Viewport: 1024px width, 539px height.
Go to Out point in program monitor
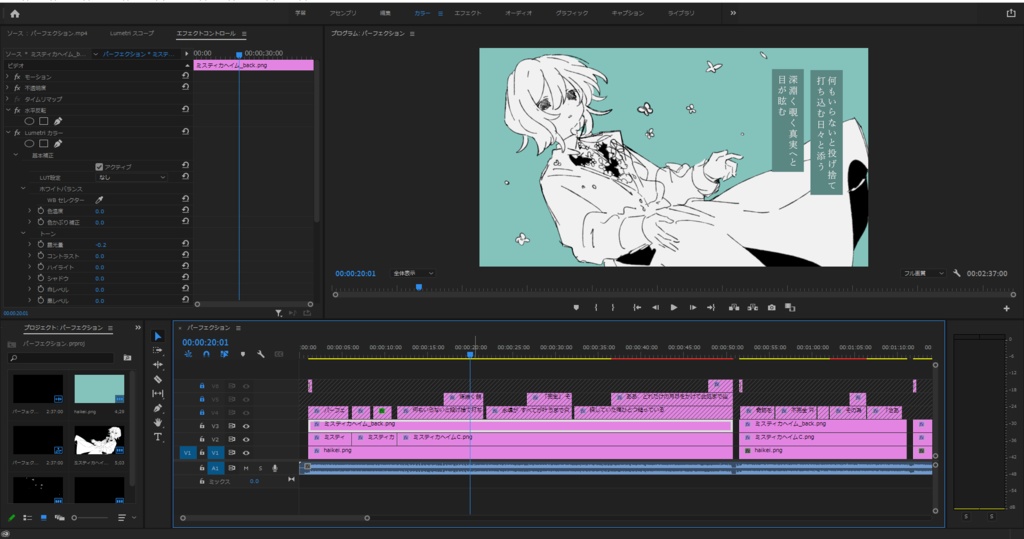pyautogui.click(x=711, y=307)
